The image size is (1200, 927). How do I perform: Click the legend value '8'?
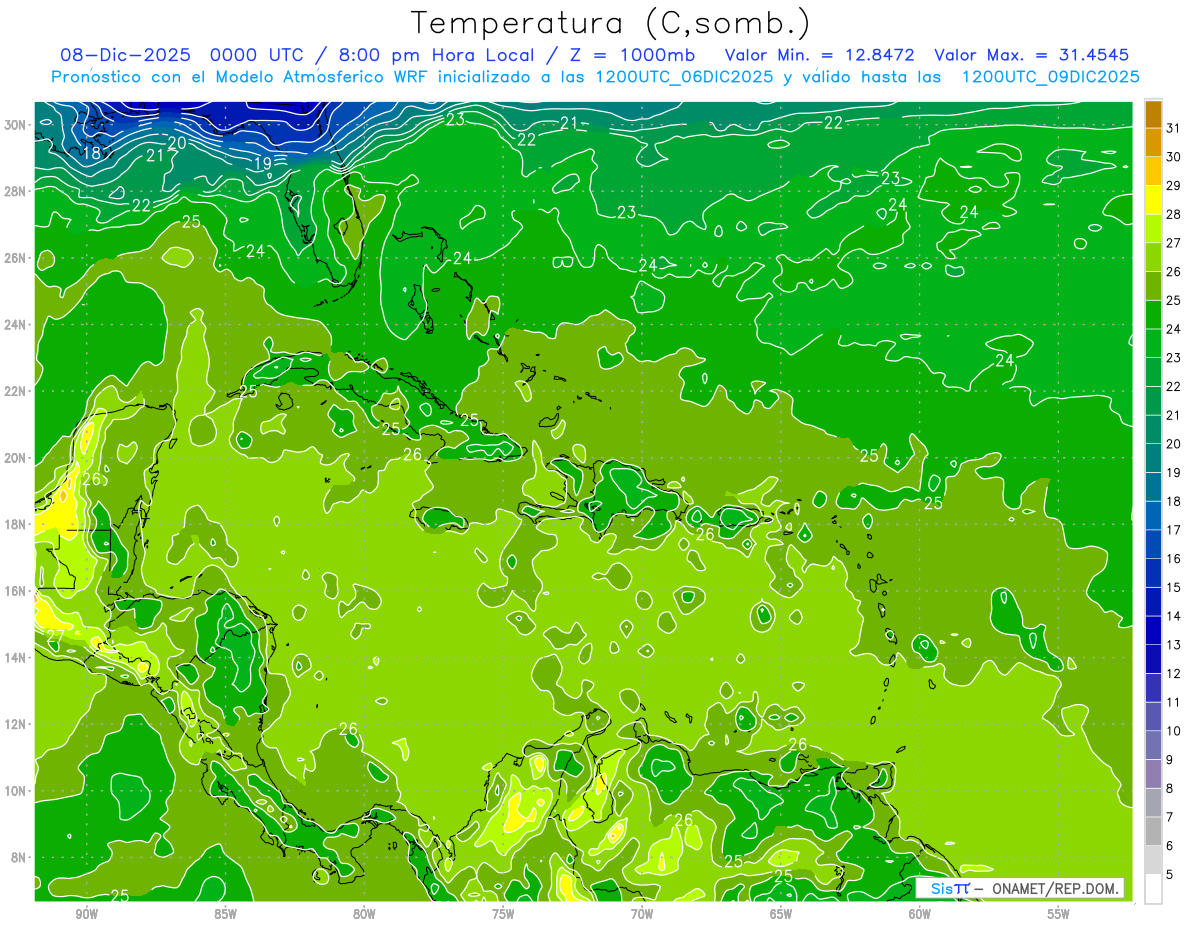click(x=1170, y=789)
